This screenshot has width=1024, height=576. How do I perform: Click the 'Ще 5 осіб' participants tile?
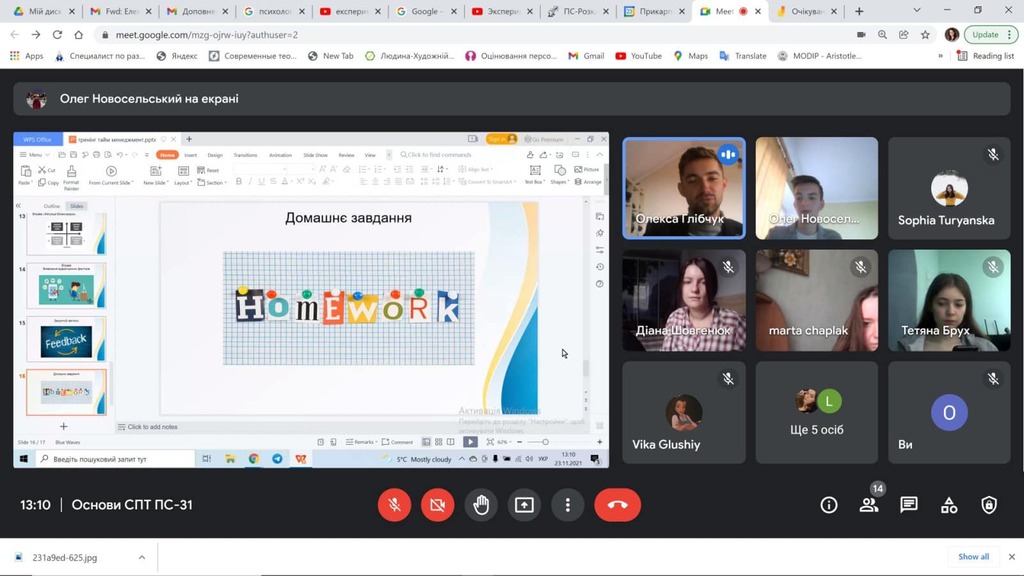tap(817, 412)
